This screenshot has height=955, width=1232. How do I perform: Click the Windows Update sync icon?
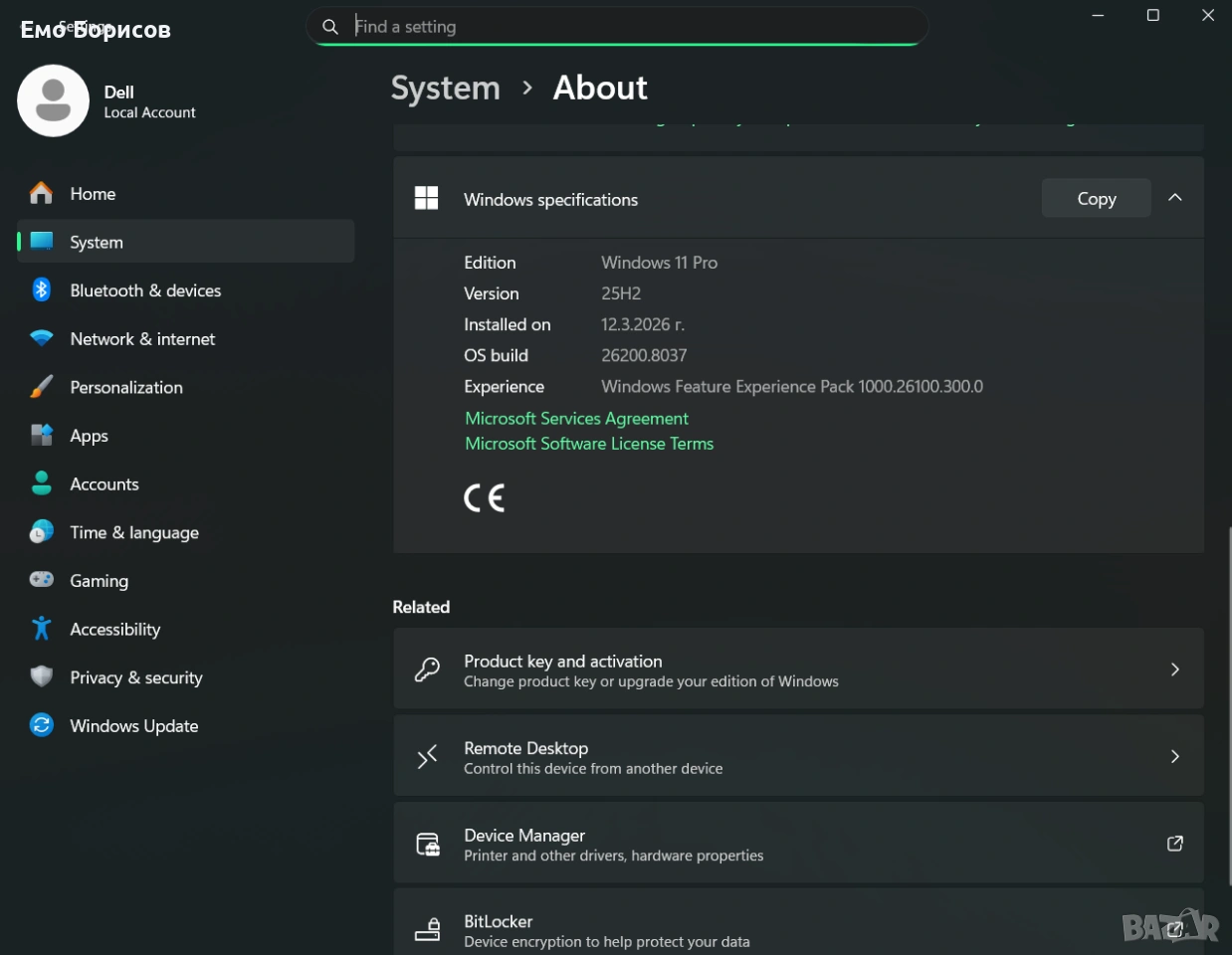pyautogui.click(x=41, y=725)
